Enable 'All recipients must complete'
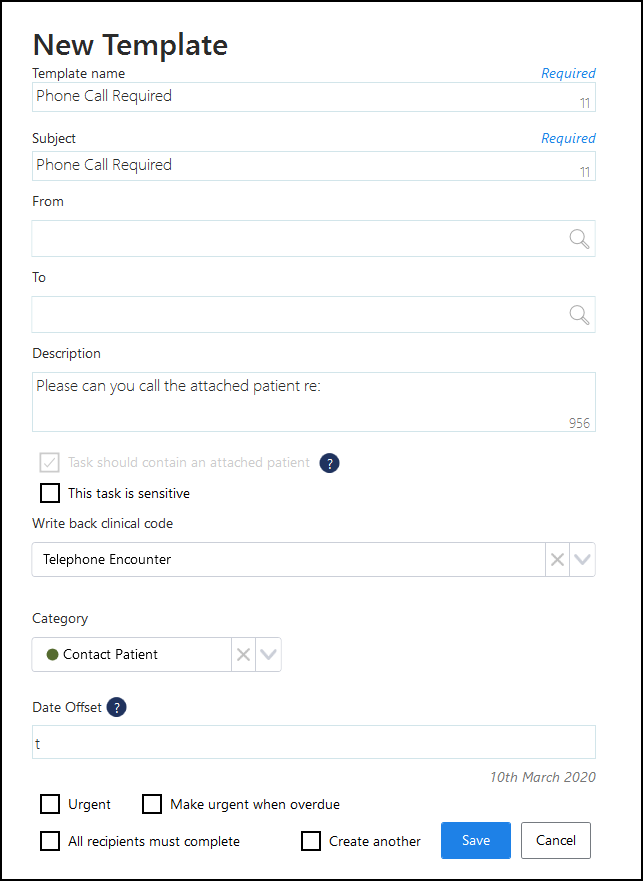The height and width of the screenshot is (881, 643). click(x=50, y=841)
